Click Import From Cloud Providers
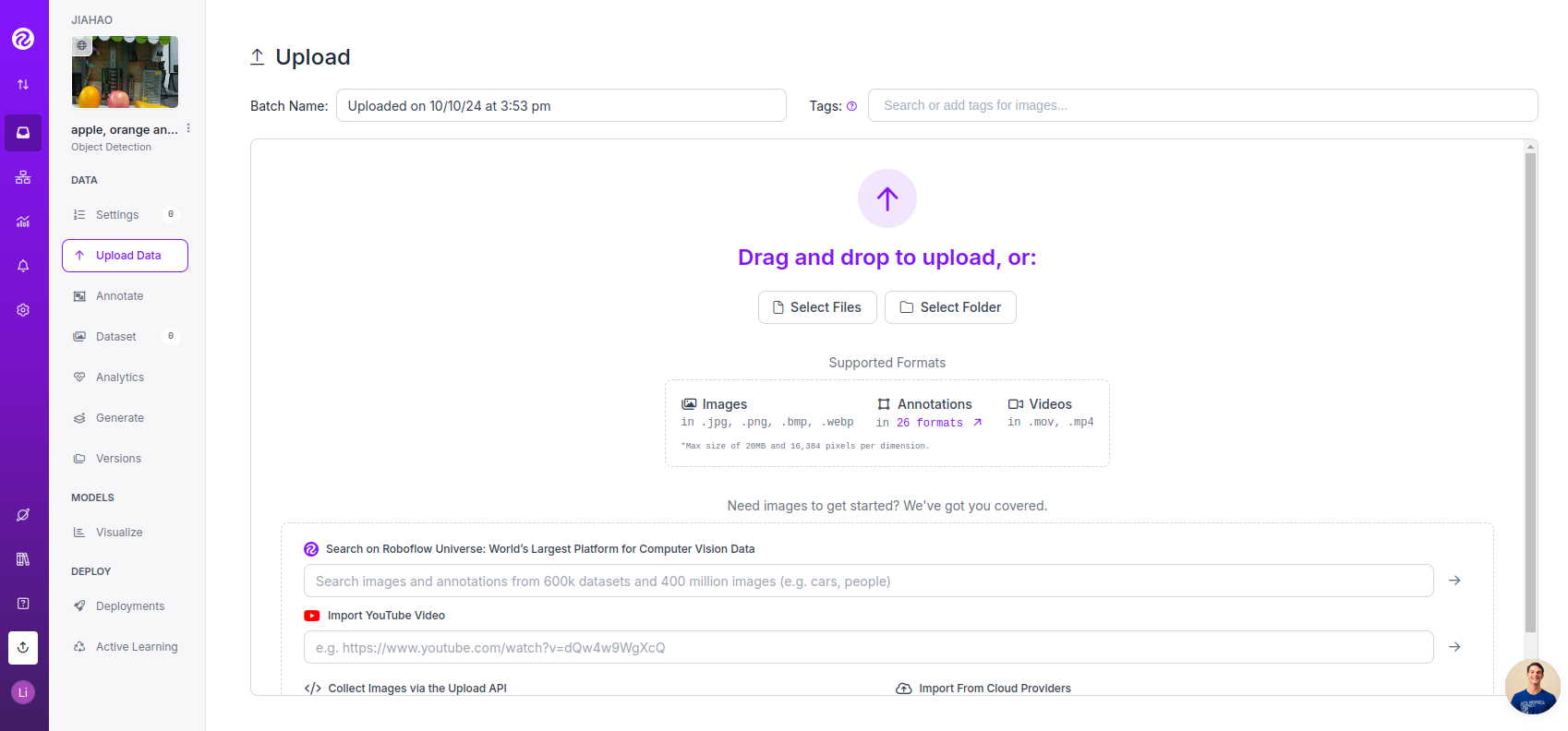This screenshot has height=731, width=1568. pyautogui.click(x=983, y=689)
